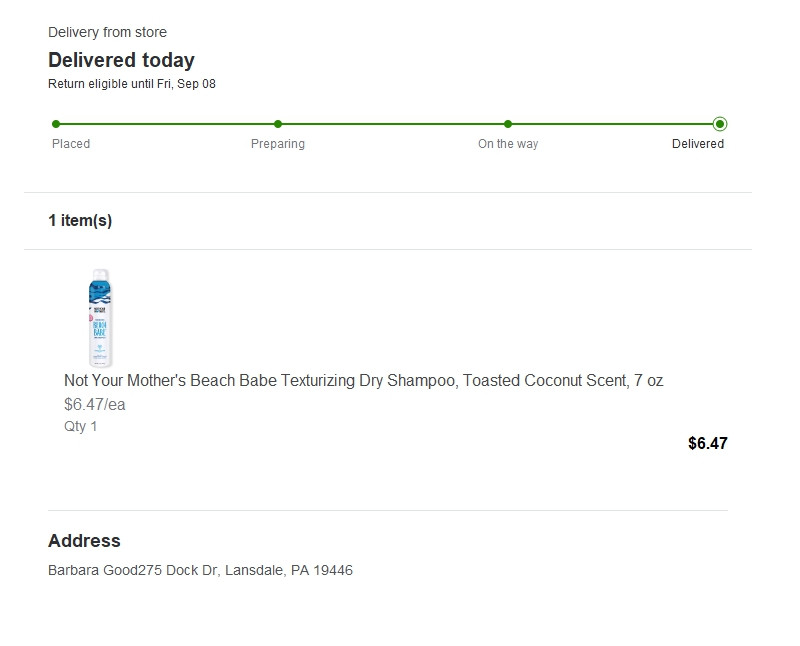Image resolution: width=800 pixels, height=646 pixels.
Task: Click the green progress bar between Preparing and On the way
Action: tap(393, 124)
